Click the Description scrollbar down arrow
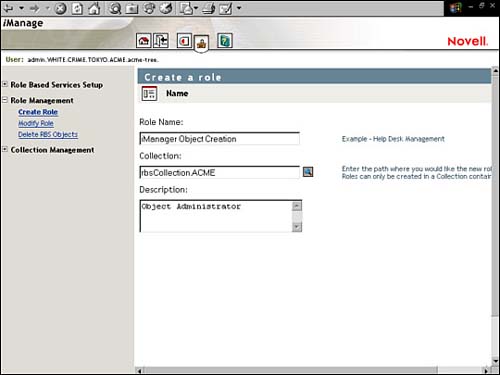The height and width of the screenshot is (375, 500). (x=297, y=227)
